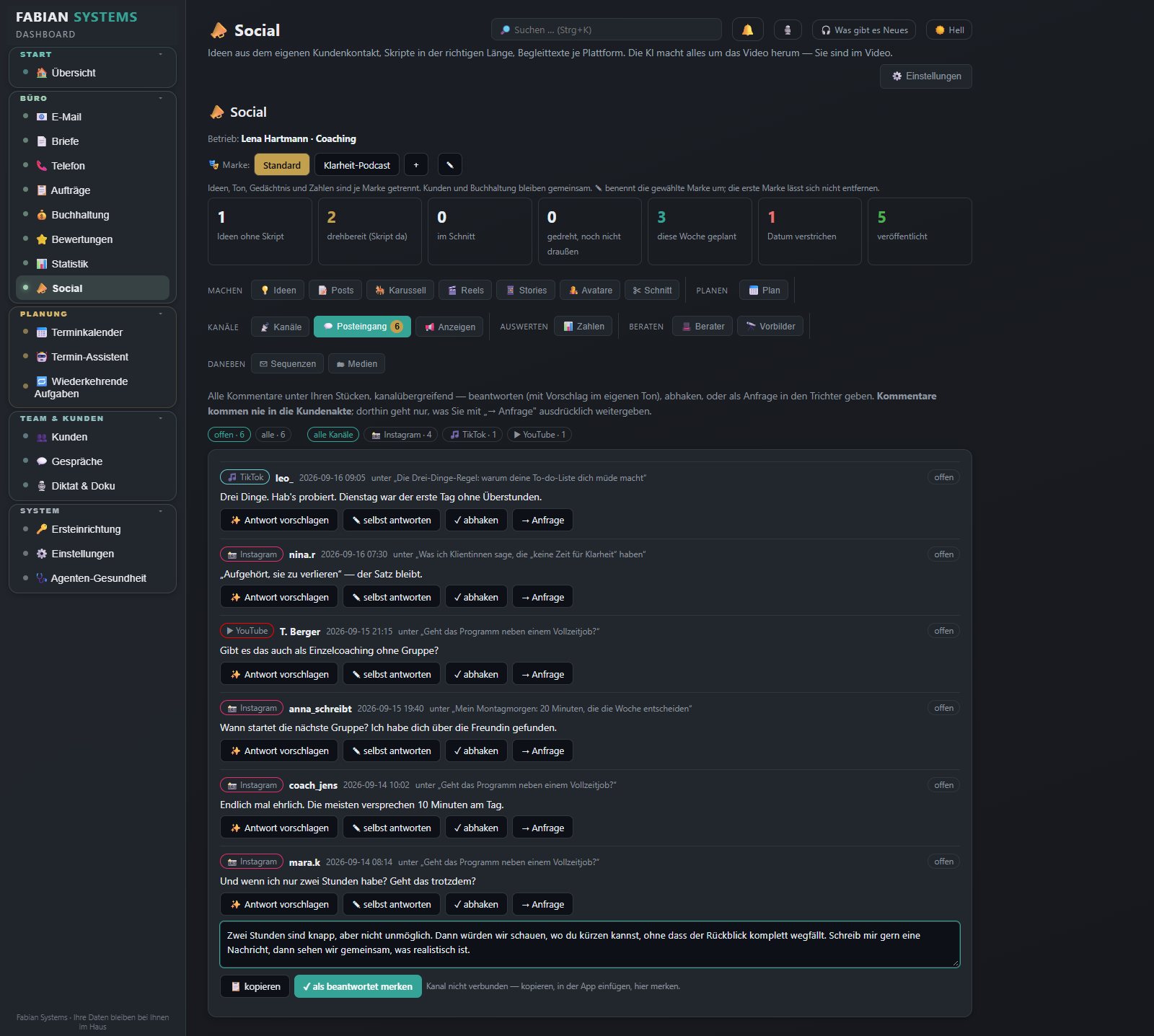Add a new brand with plus button
The height and width of the screenshot is (1036, 1154).
[x=416, y=164]
